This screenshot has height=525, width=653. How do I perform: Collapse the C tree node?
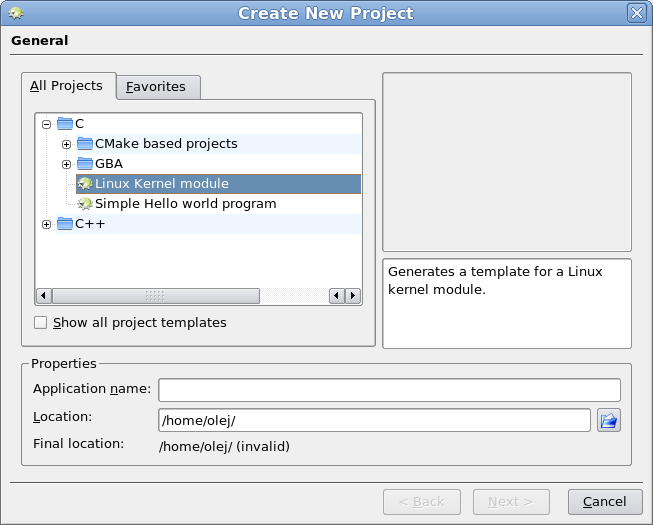(x=46, y=124)
